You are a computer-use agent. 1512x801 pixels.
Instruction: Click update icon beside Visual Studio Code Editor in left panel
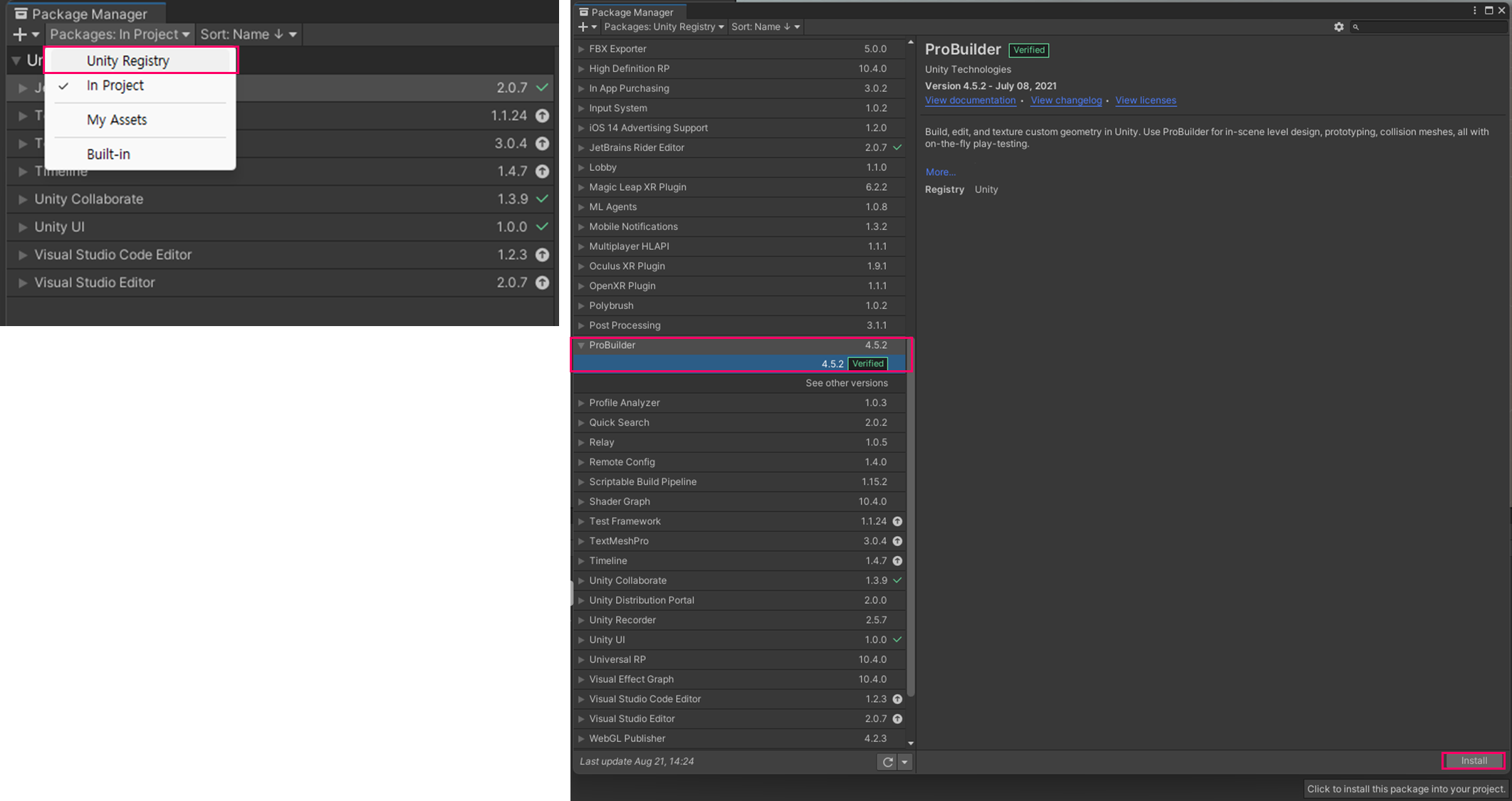point(542,255)
